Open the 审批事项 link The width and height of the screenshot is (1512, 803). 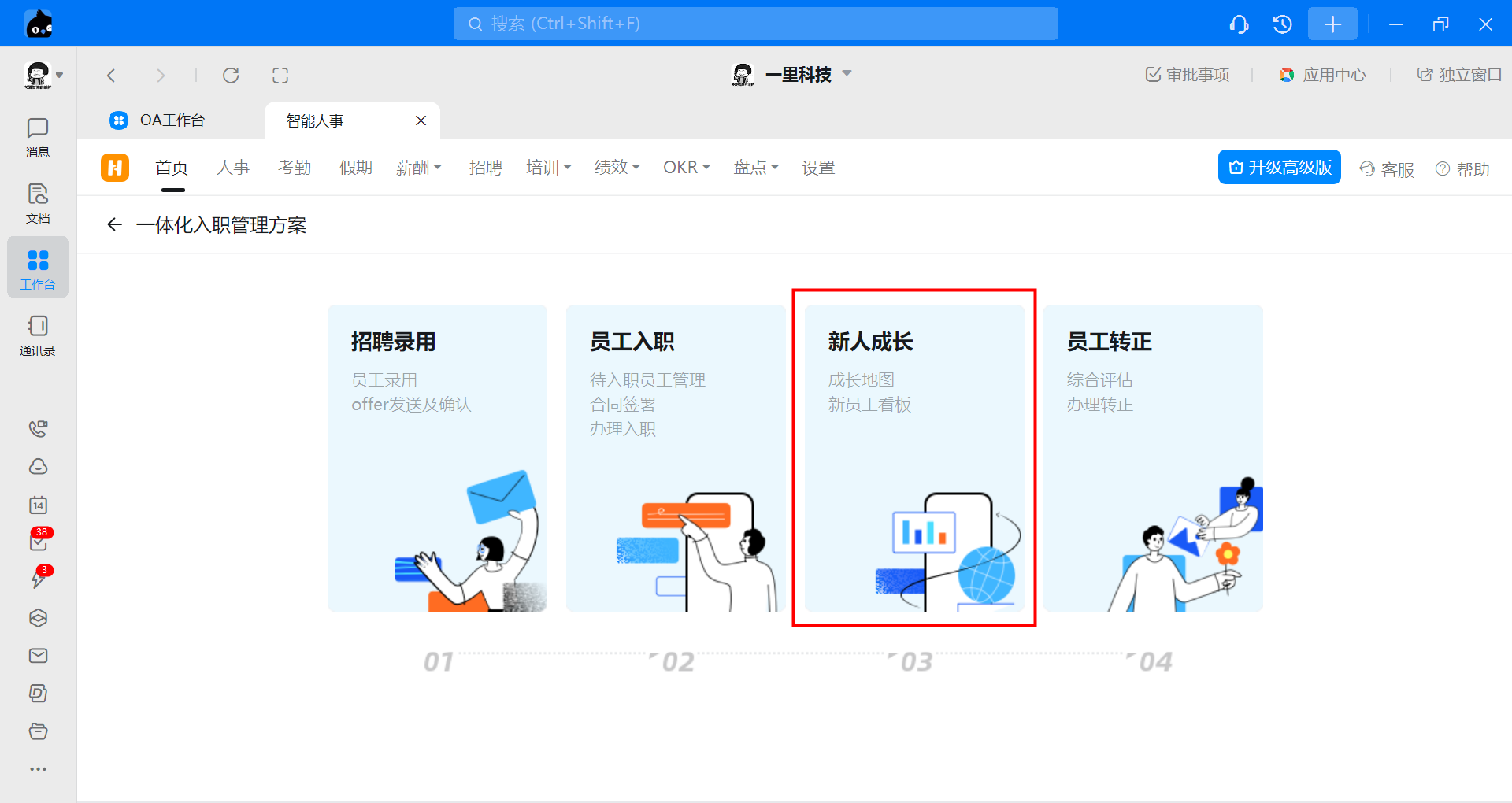tap(1187, 75)
